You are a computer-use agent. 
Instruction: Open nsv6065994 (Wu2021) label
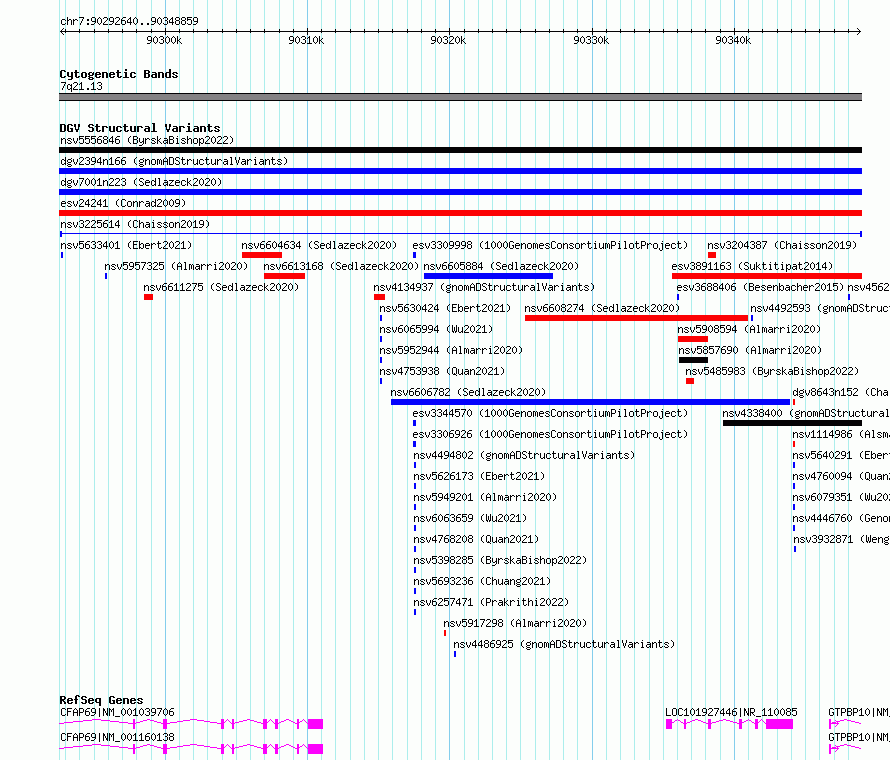[436, 329]
